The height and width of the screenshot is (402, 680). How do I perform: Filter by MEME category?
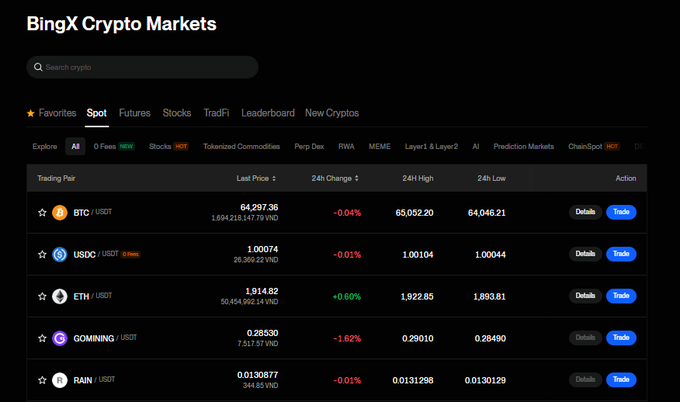click(379, 147)
